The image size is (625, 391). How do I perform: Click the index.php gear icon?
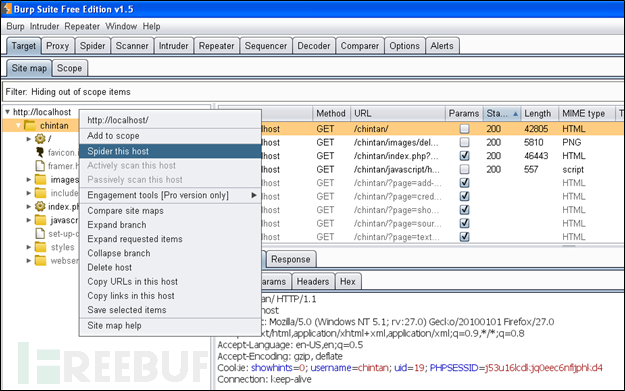(x=40, y=206)
